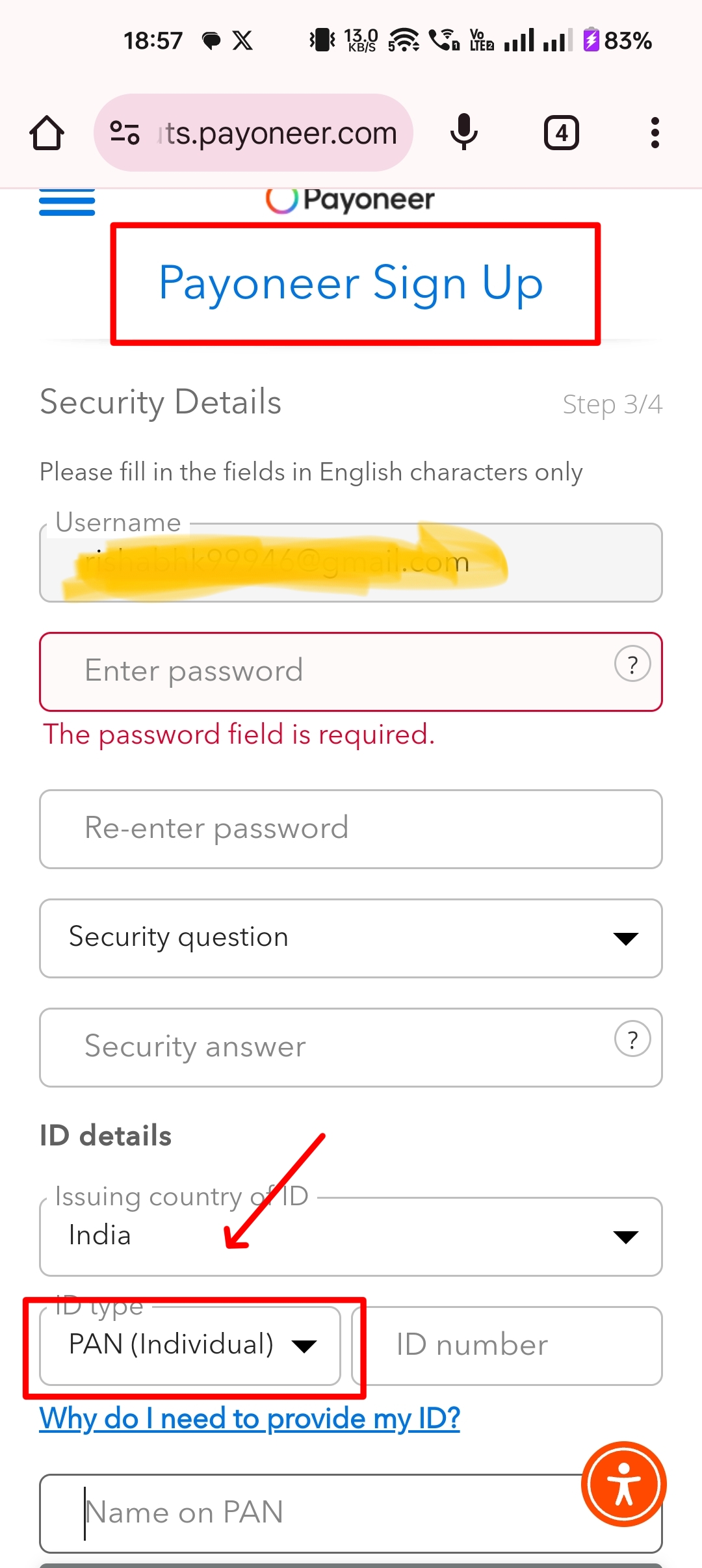Select the ID number field

507,1346
